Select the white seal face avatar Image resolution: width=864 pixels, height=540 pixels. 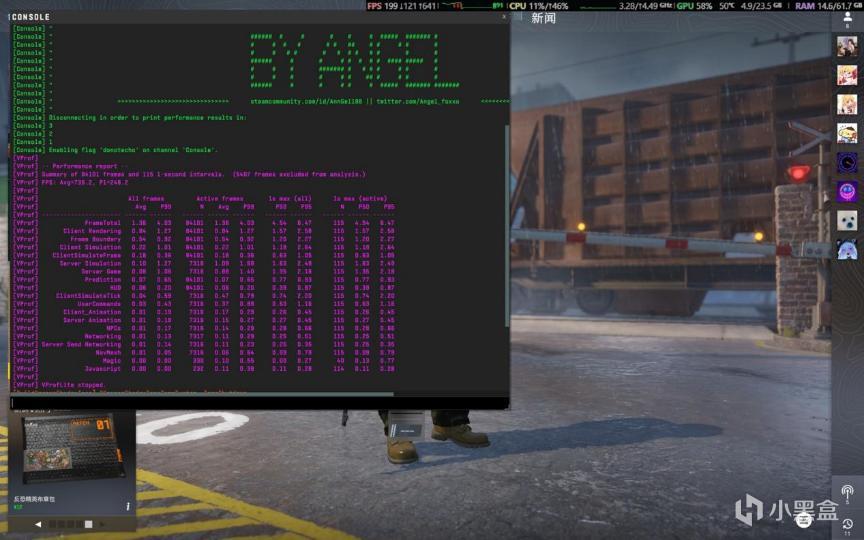click(847, 221)
